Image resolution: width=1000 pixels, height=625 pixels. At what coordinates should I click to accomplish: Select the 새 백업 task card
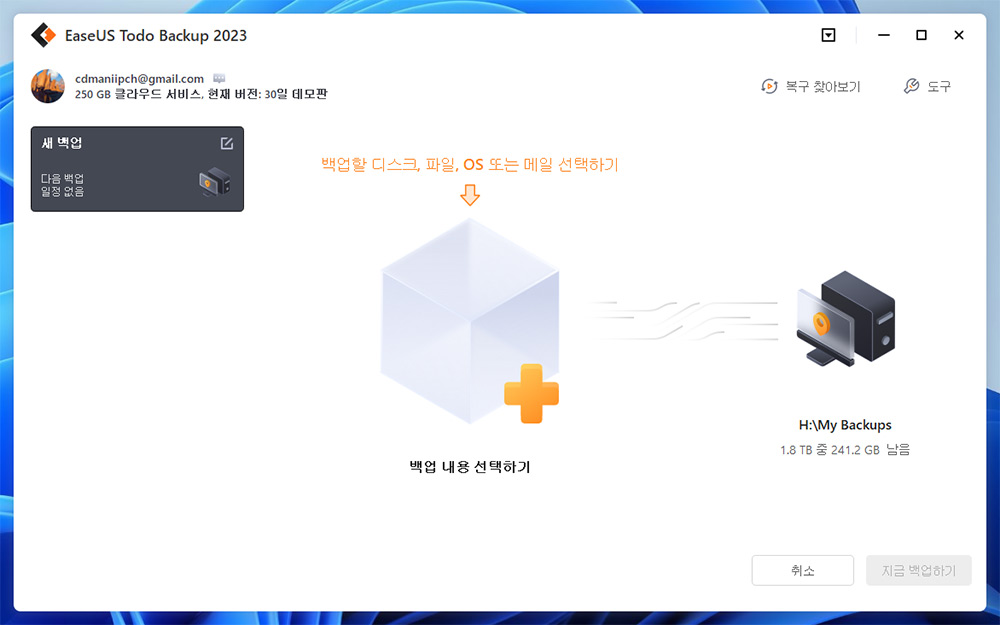pyautogui.click(x=137, y=169)
